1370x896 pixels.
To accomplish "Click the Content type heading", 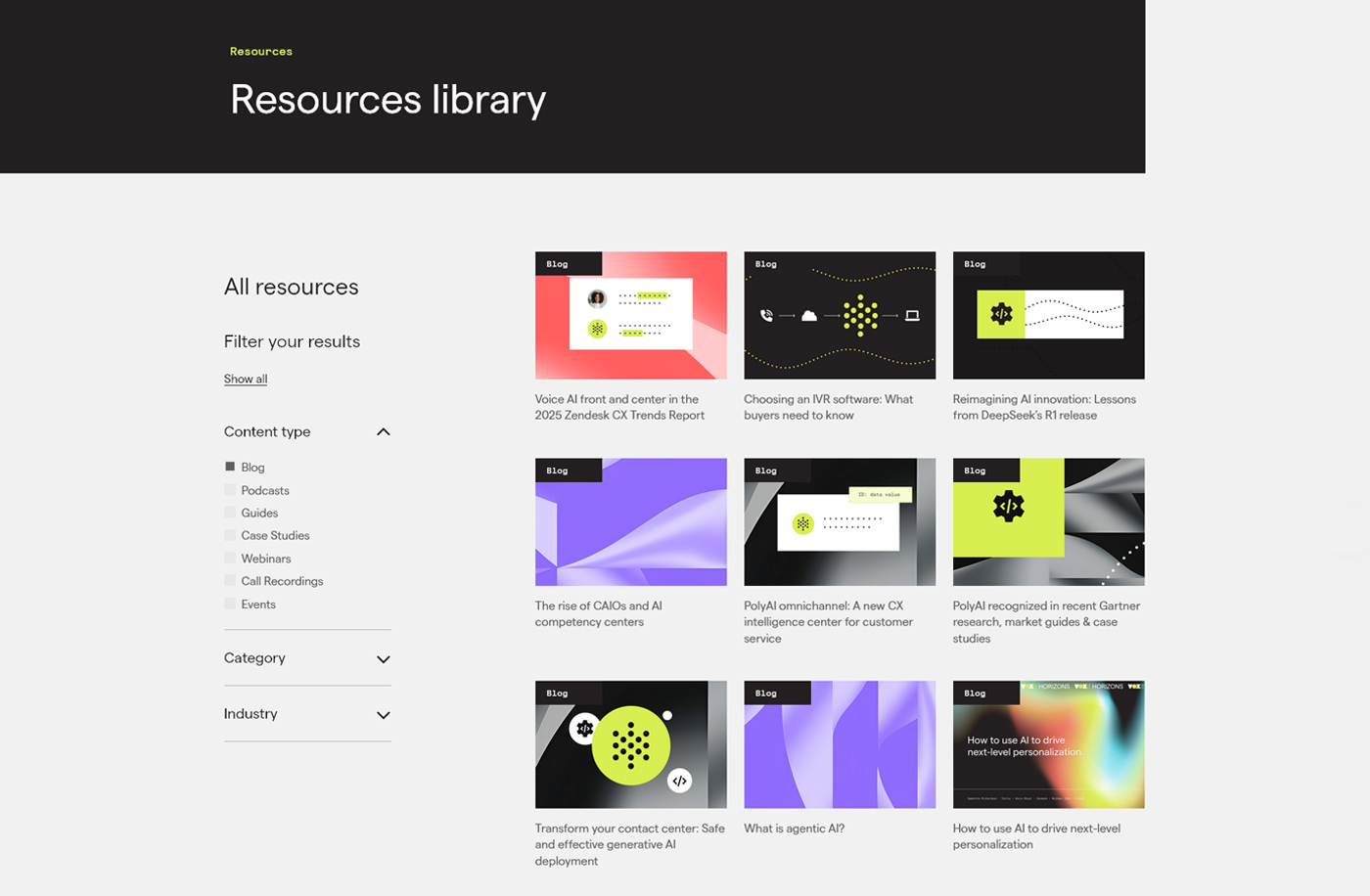I will tap(267, 431).
